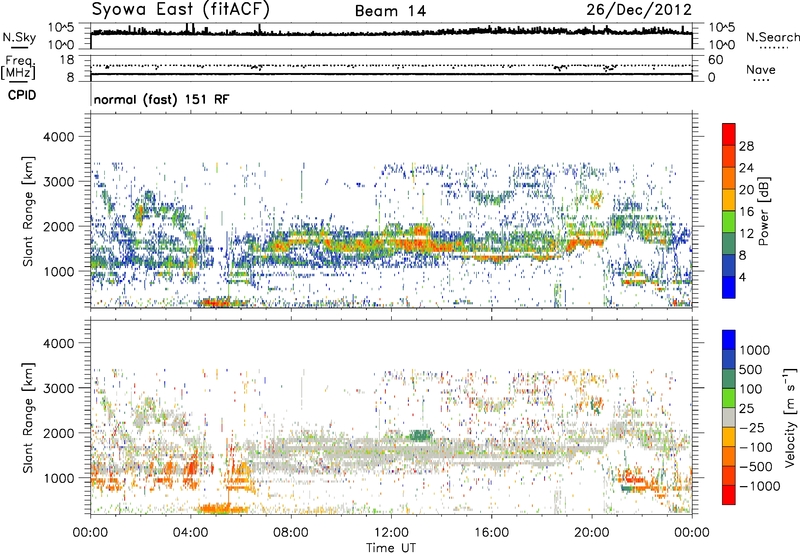Click the 'Time UT' axis label
This screenshot has width=800, height=554.
tap(391, 548)
